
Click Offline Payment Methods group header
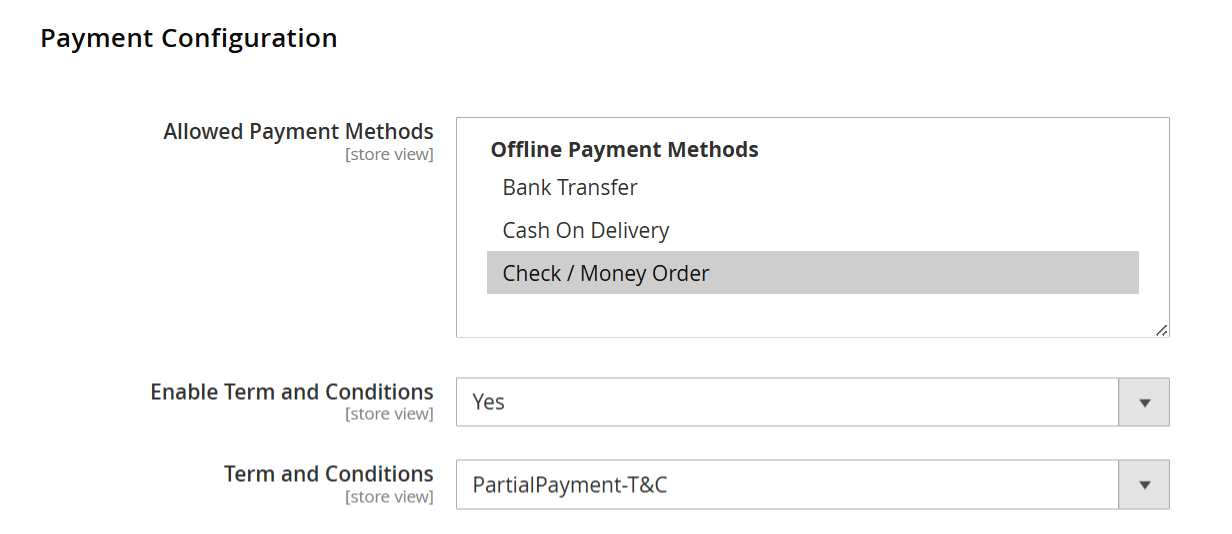pos(624,150)
